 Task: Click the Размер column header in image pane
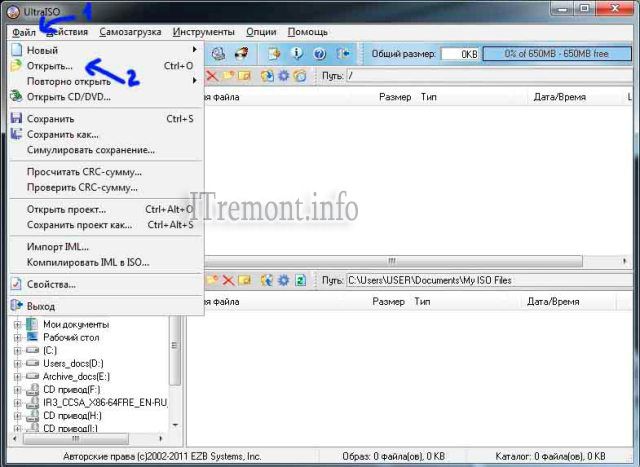[x=395, y=97]
